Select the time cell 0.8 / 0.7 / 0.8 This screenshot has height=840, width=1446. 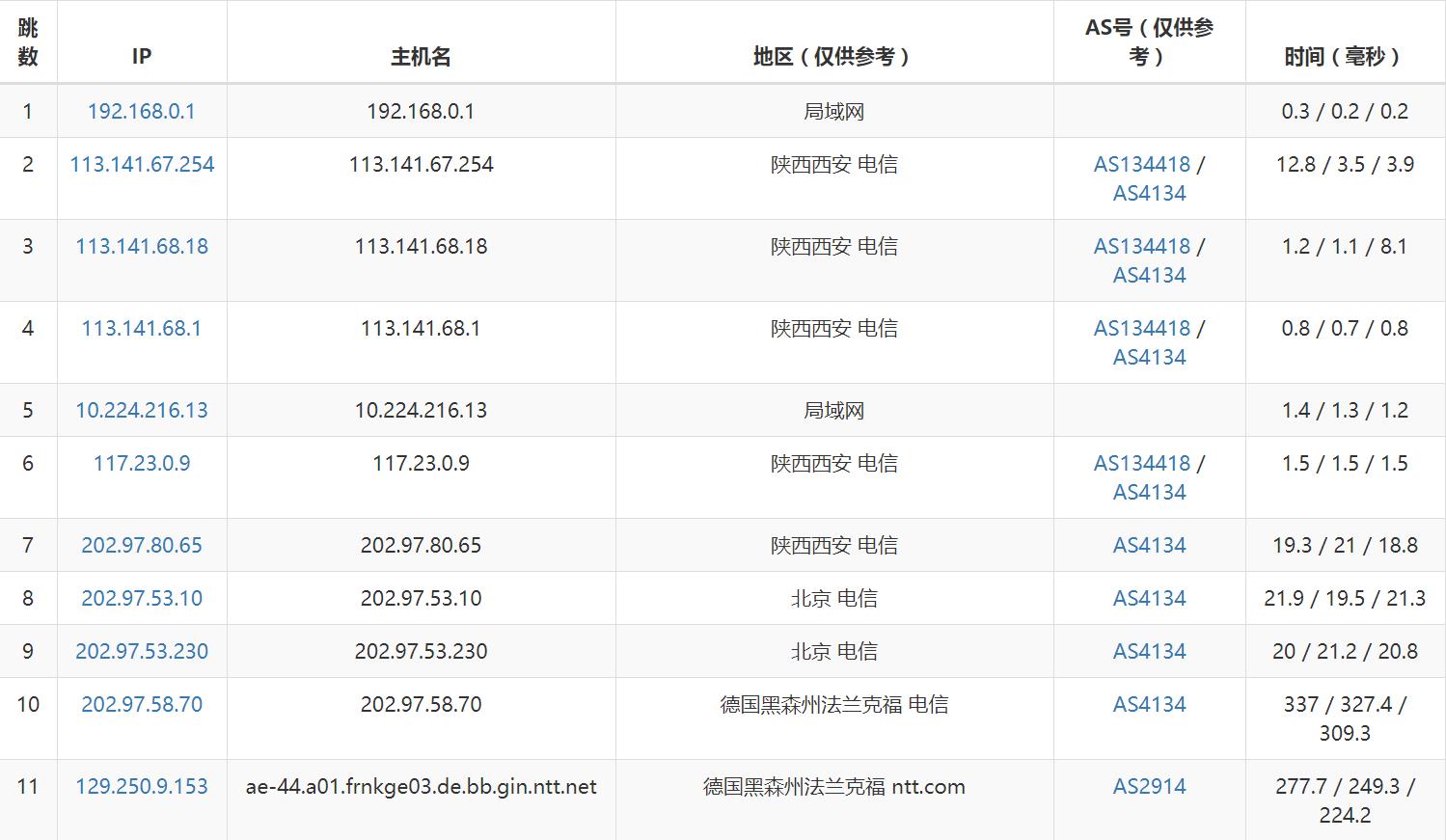tap(1346, 342)
